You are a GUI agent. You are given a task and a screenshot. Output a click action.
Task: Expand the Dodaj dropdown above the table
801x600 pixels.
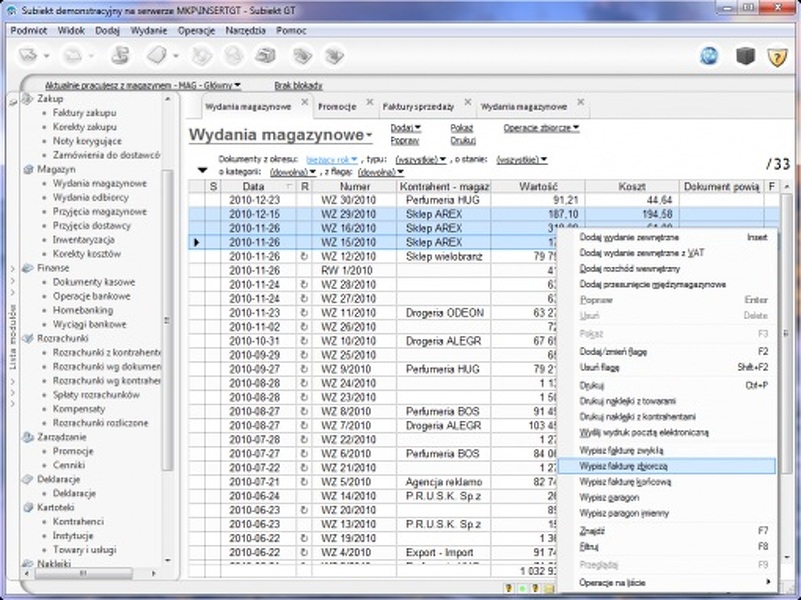406,128
